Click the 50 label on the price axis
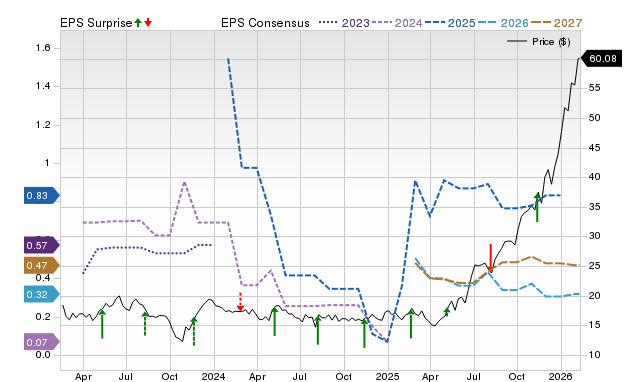The width and height of the screenshot is (640, 382). [x=594, y=118]
